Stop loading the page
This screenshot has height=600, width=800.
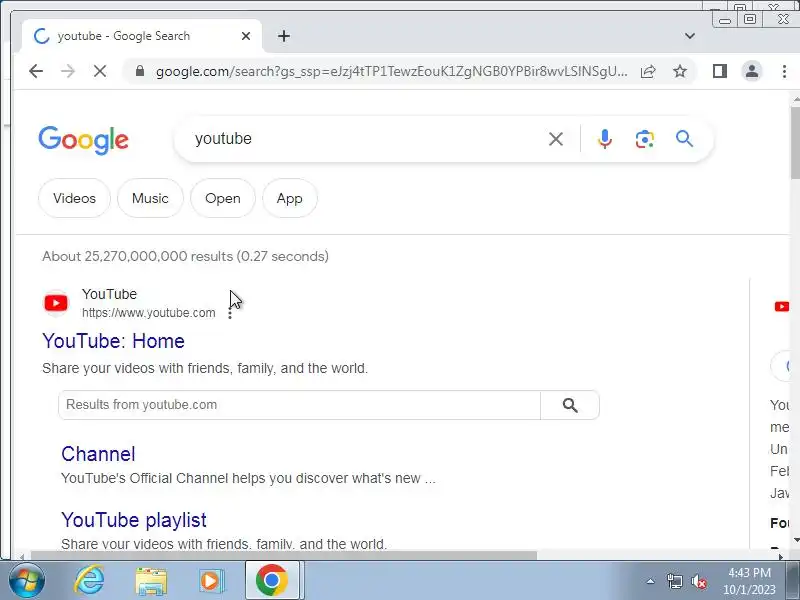[x=100, y=71]
